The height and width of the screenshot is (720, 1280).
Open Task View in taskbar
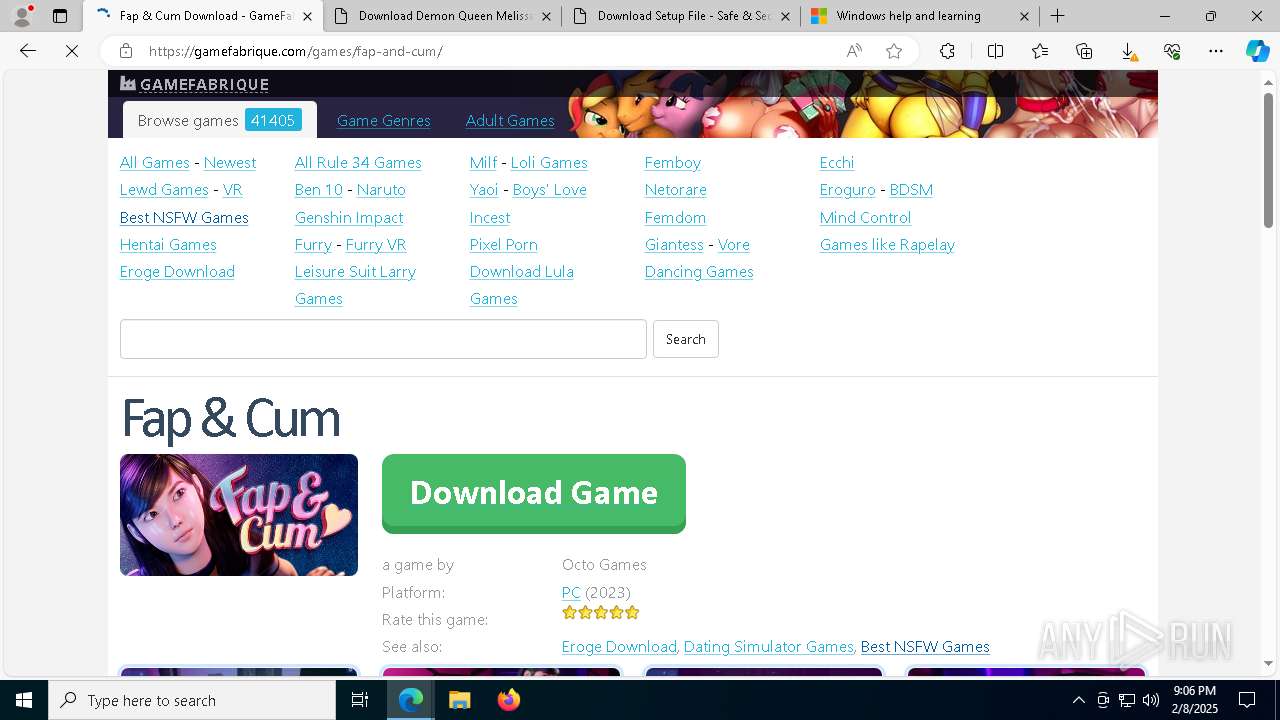pyautogui.click(x=360, y=700)
